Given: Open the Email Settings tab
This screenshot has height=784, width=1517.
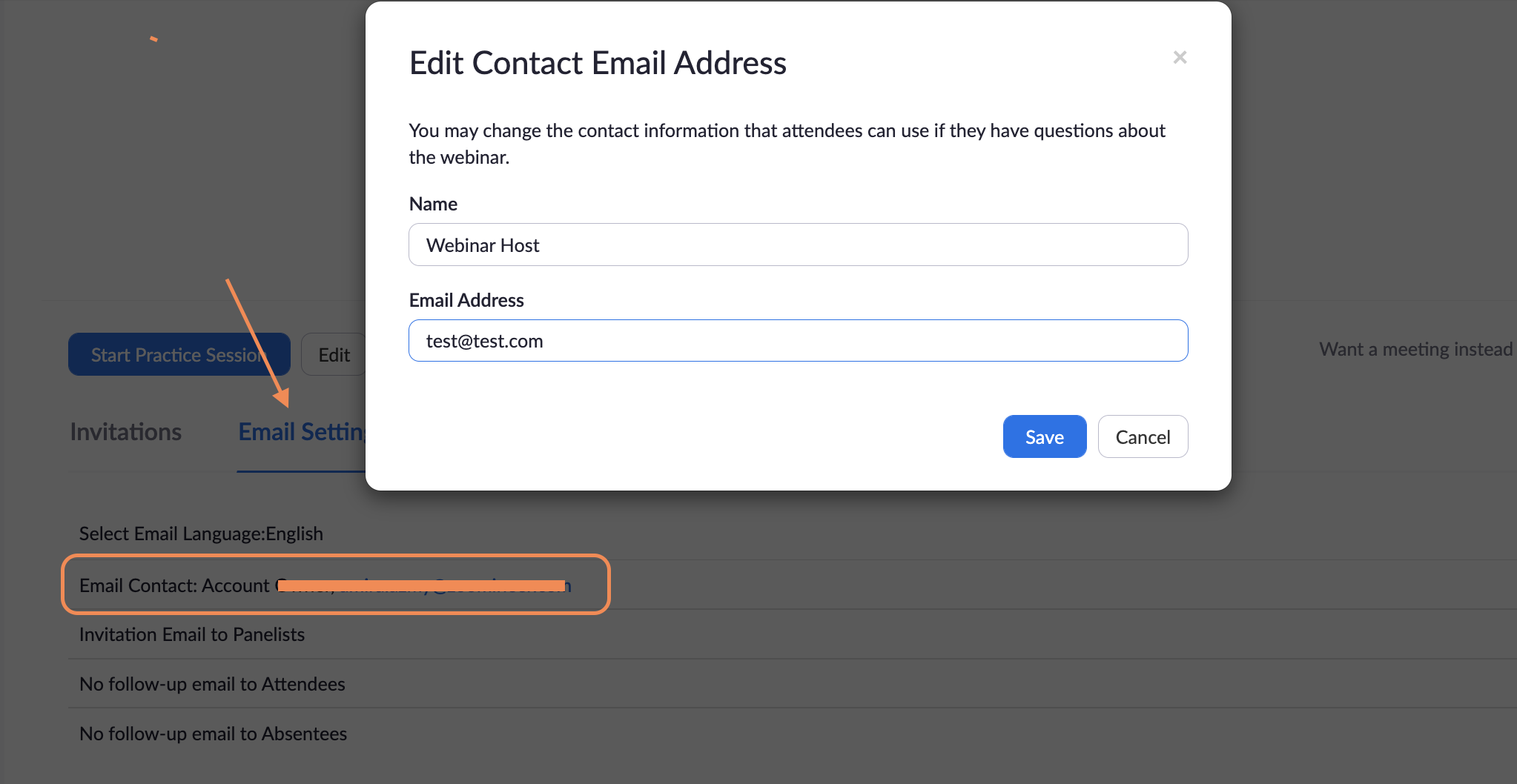Looking at the screenshot, I should point(302,432).
